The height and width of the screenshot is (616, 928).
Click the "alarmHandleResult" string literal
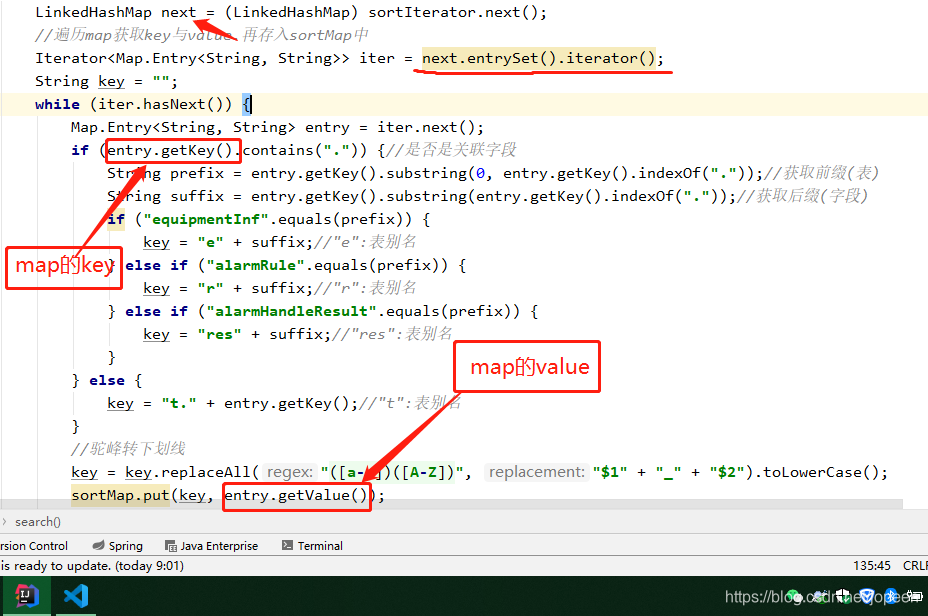[292, 312]
